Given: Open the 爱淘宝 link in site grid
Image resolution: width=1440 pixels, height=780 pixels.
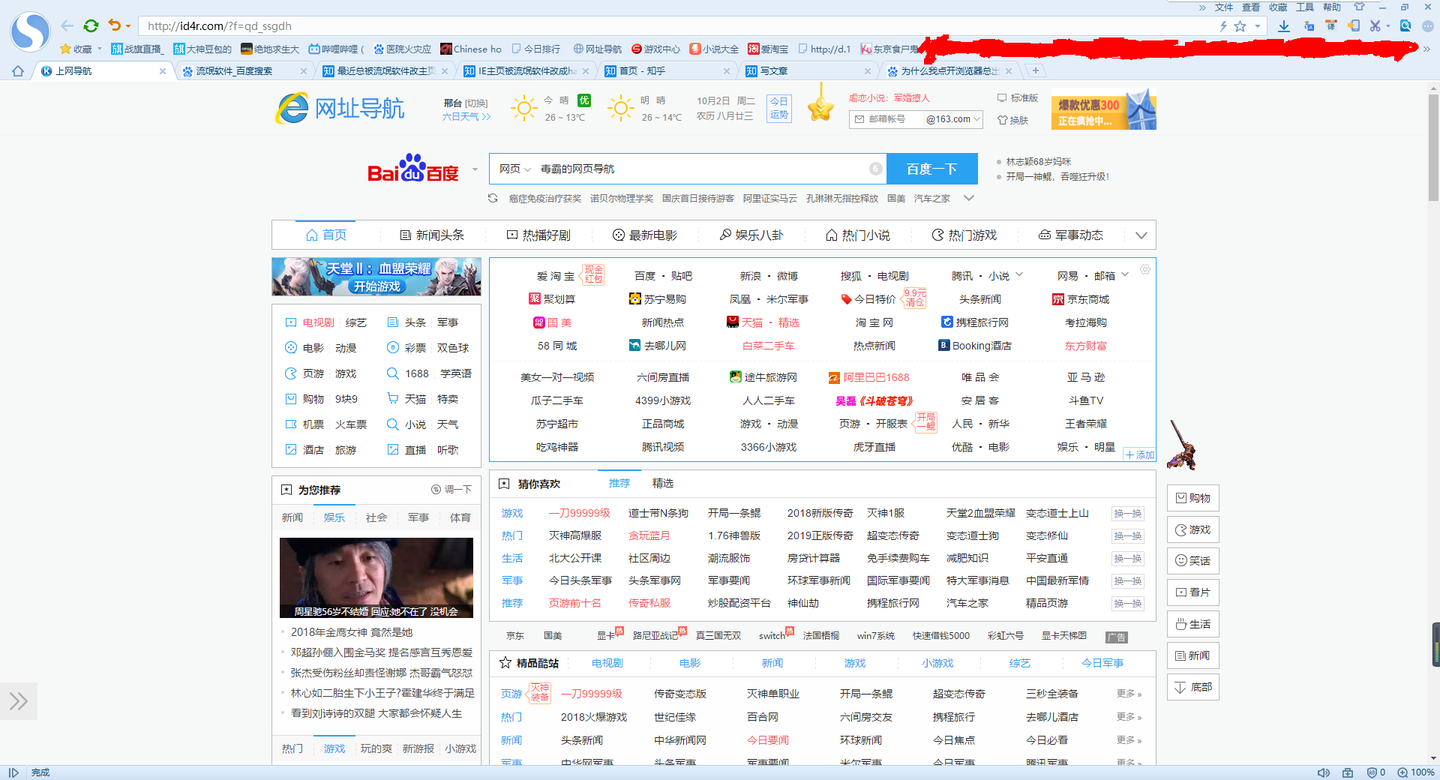Looking at the screenshot, I should (556, 276).
